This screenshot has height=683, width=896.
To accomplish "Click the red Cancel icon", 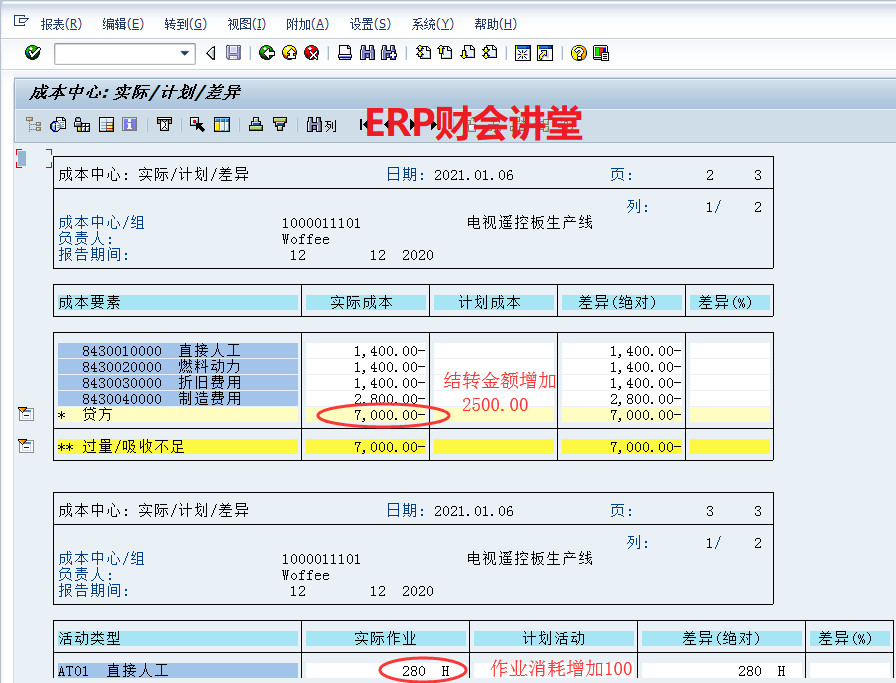I will pos(311,53).
